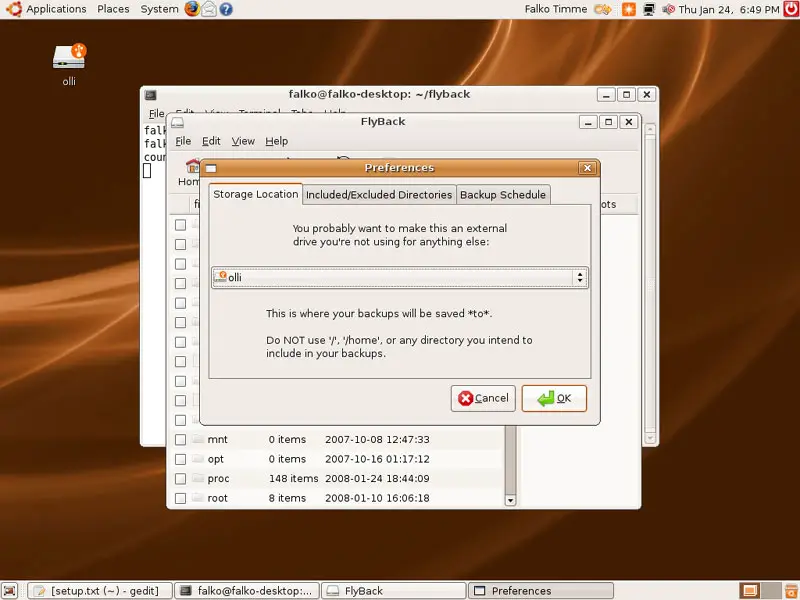Click the date 2007-10-08 12:47:33

coord(377,439)
